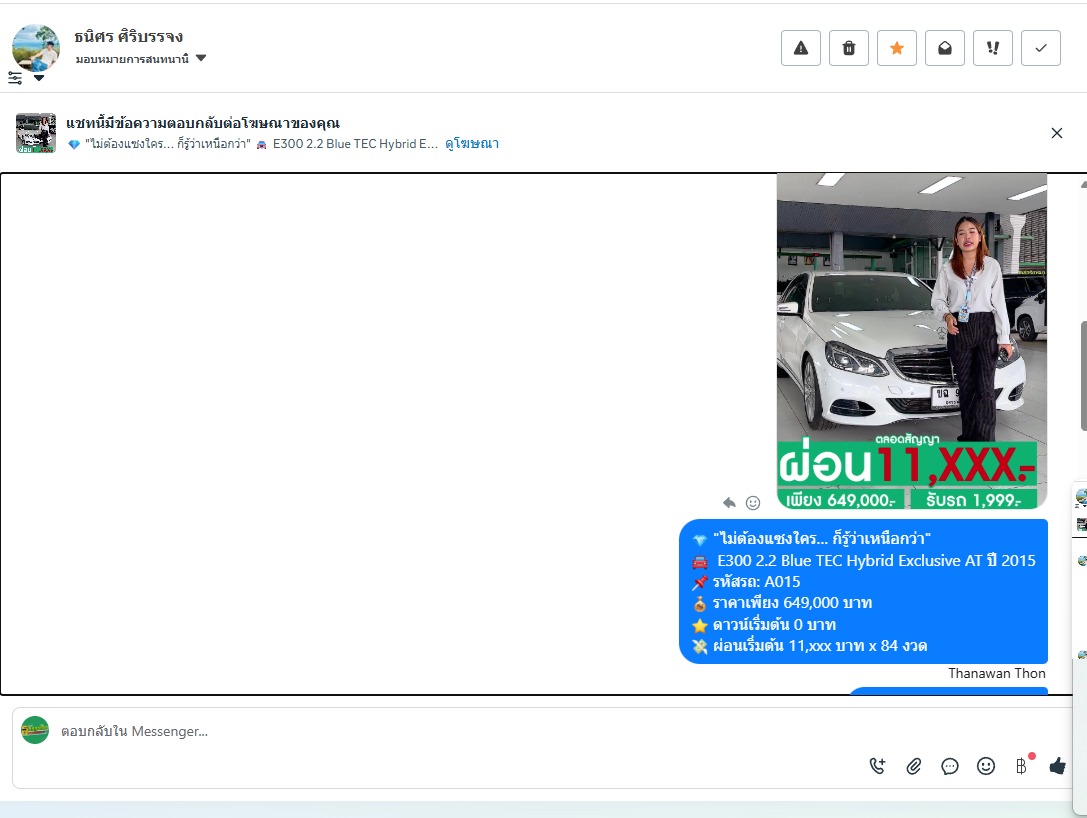Viewport: 1087px width, 818px height.
Task: Open ad thumbnail in reply banner
Action: point(36,133)
